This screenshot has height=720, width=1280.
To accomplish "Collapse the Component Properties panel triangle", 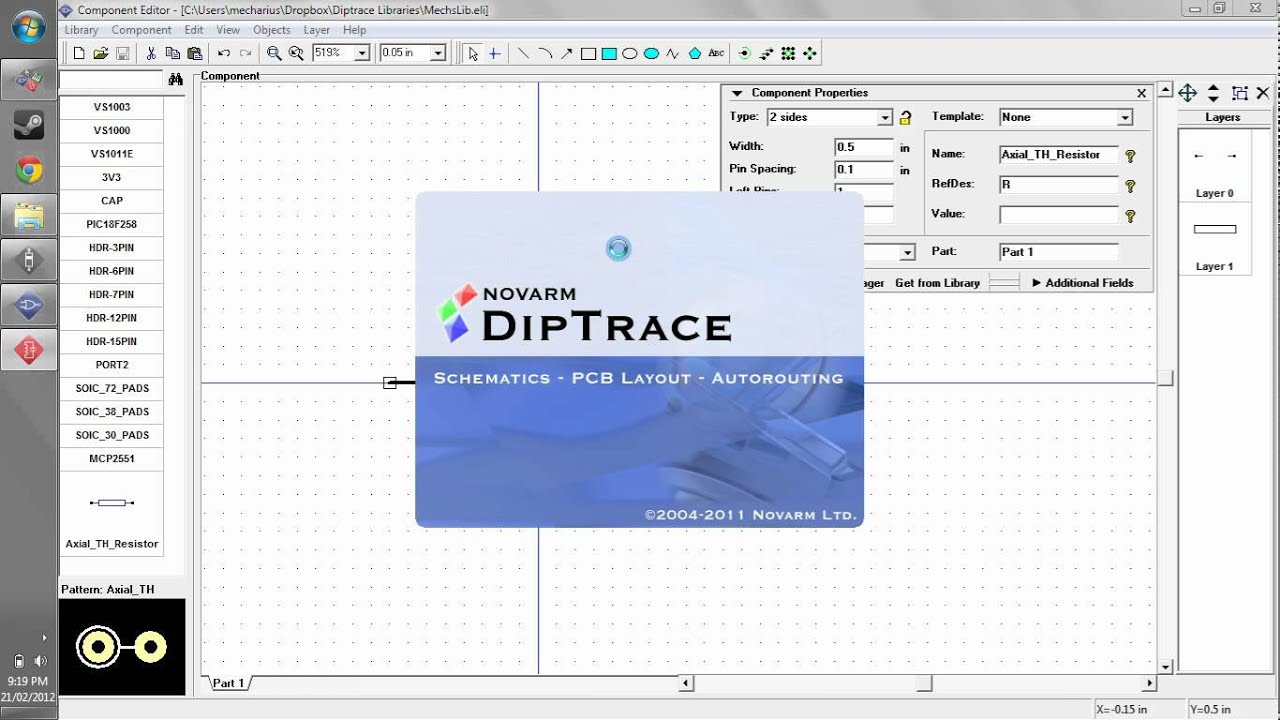I will 737,93.
